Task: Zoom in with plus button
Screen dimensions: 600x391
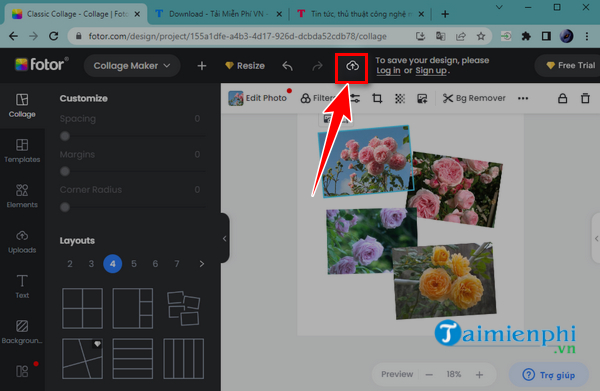Action: (479, 375)
